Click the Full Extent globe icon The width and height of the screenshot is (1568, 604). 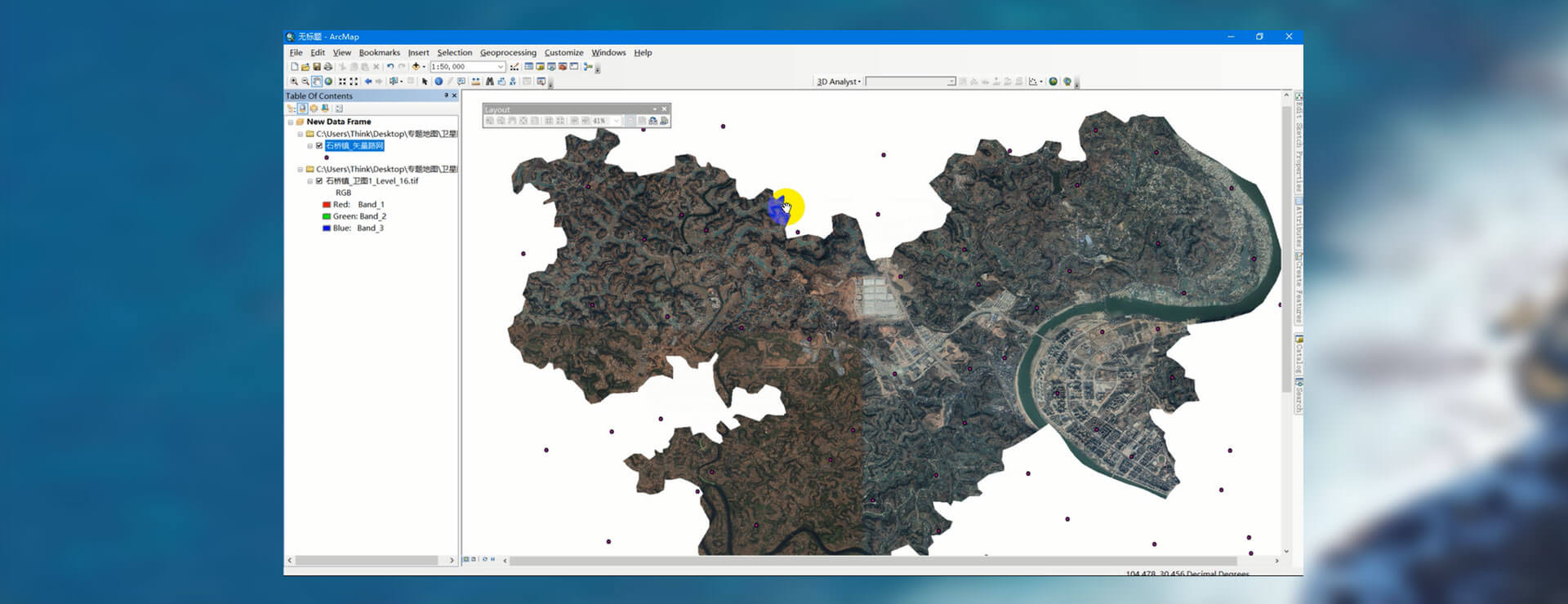point(328,82)
